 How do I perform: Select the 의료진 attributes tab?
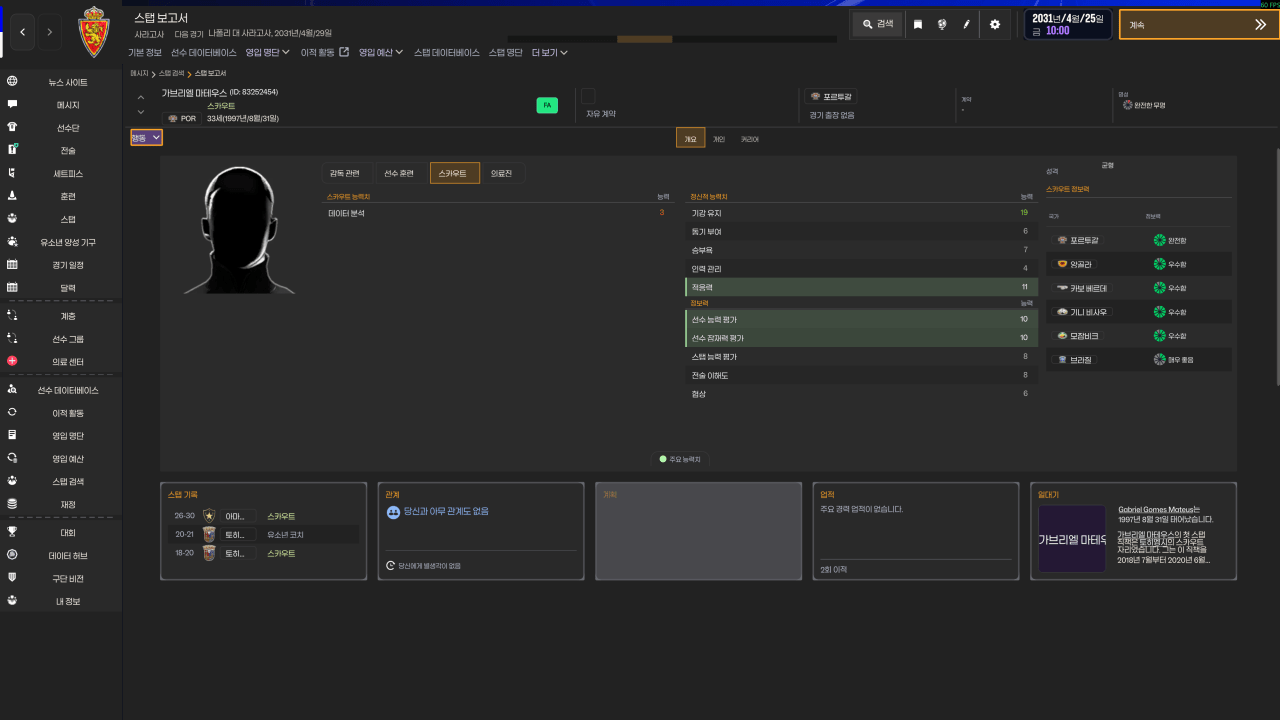coord(501,173)
